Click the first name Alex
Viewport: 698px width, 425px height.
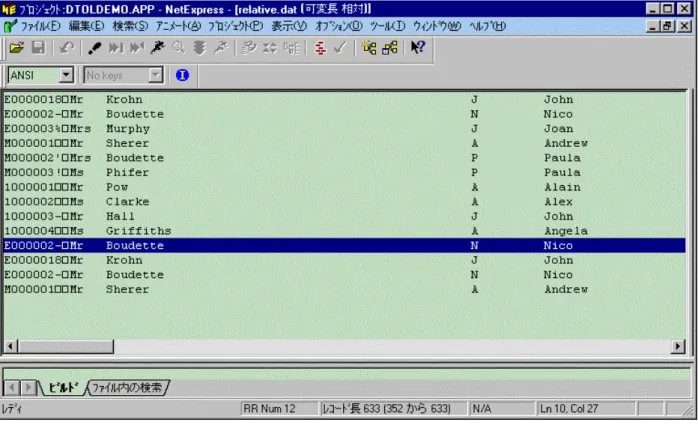point(558,202)
